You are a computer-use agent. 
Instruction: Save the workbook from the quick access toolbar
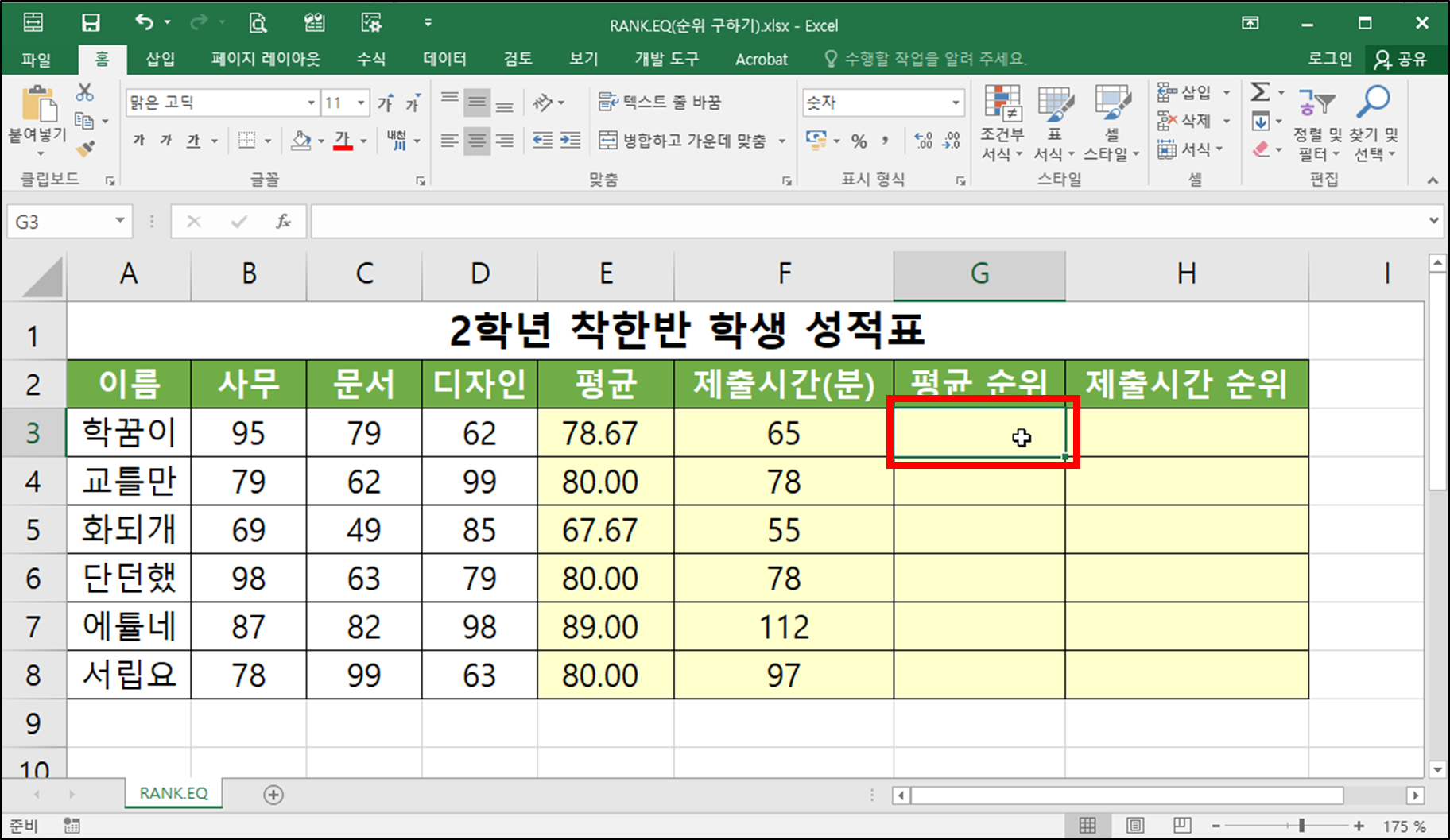[x=91, y=23]
